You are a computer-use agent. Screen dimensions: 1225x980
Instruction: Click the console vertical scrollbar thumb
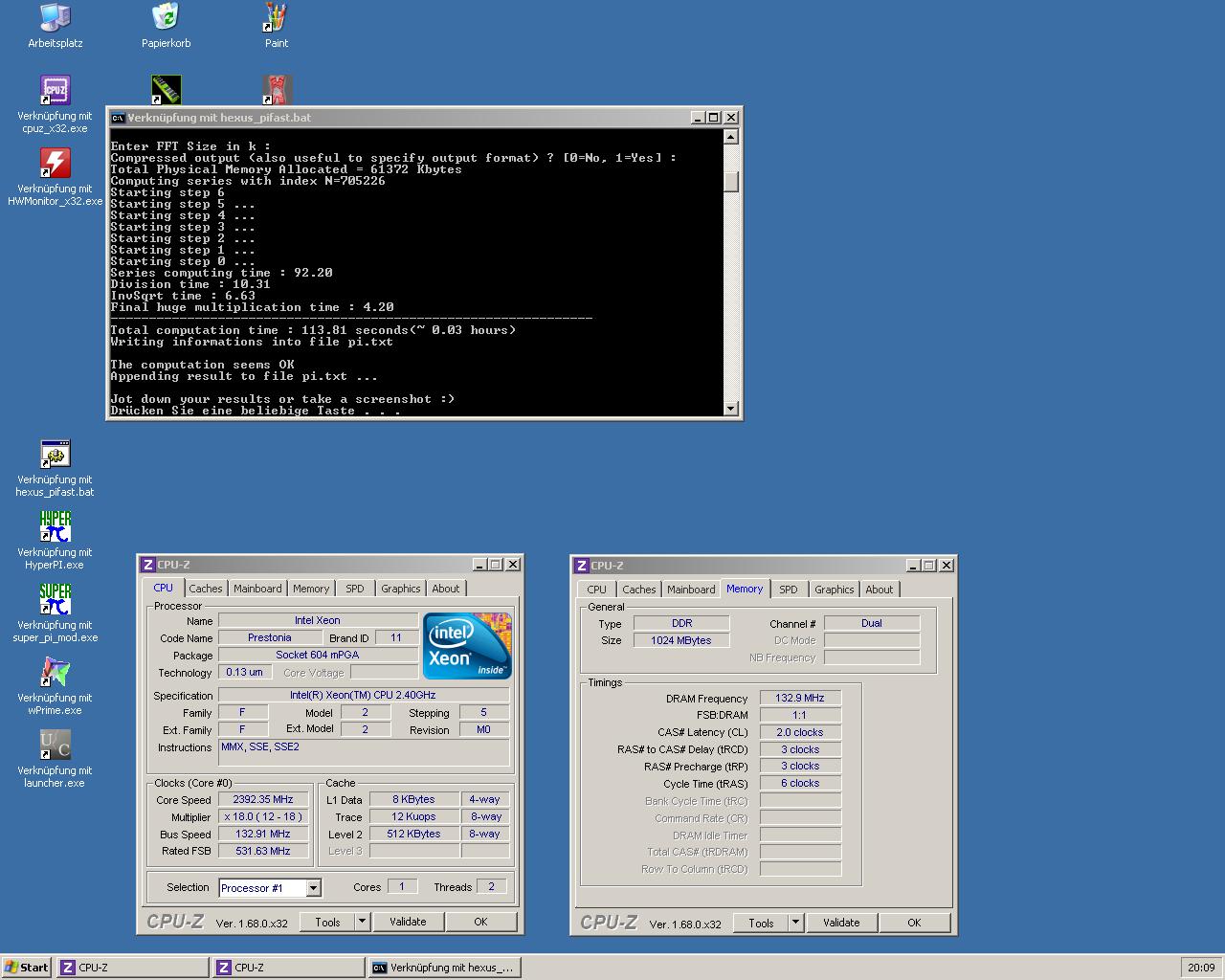(x=731, y=182)
